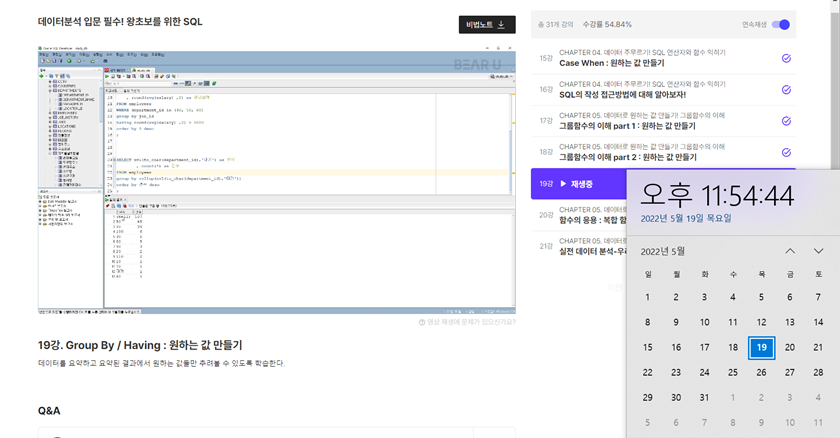
Task: Click the '2022년 5월' month header in calendar
Action: click(663, 251)
